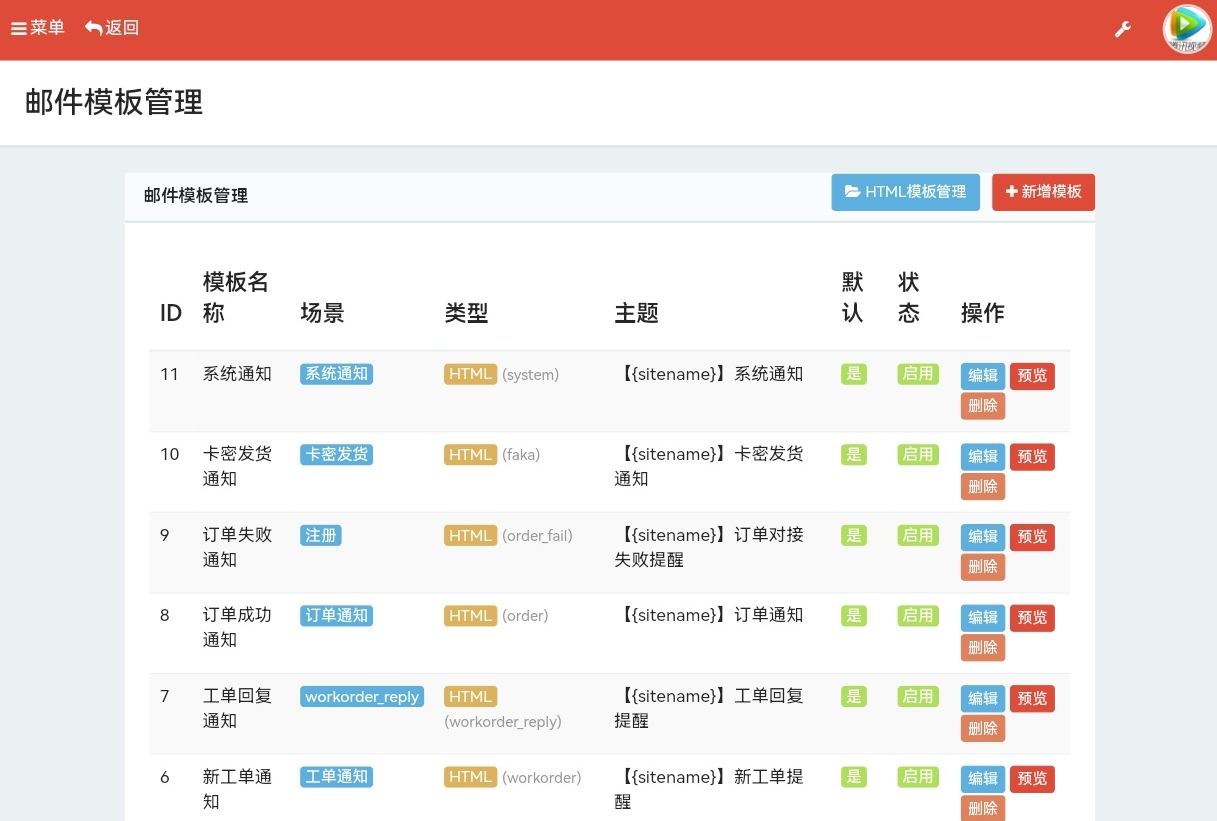The height and width of the screenshot is (821, 1217).
Task: Edit the 新工单通知 template
Action: click(x=983, y=779)
